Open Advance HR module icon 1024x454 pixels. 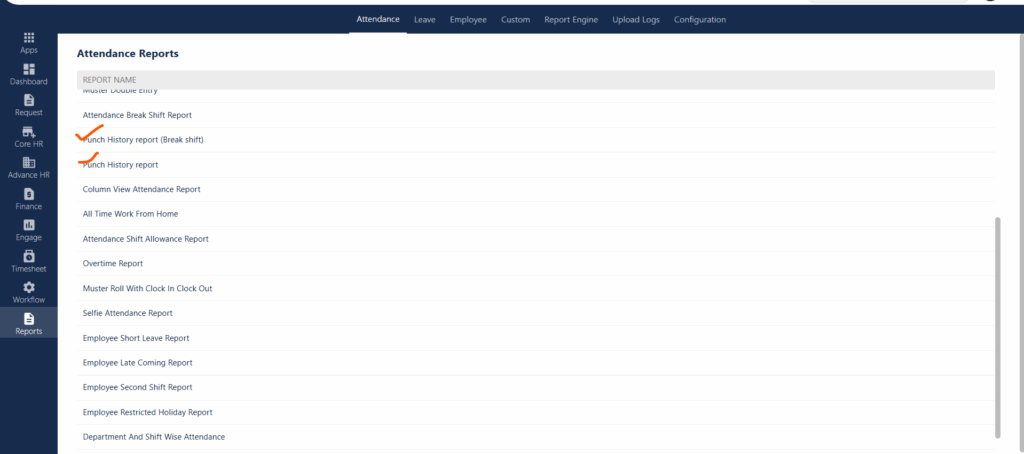click(x=28, y=163)
